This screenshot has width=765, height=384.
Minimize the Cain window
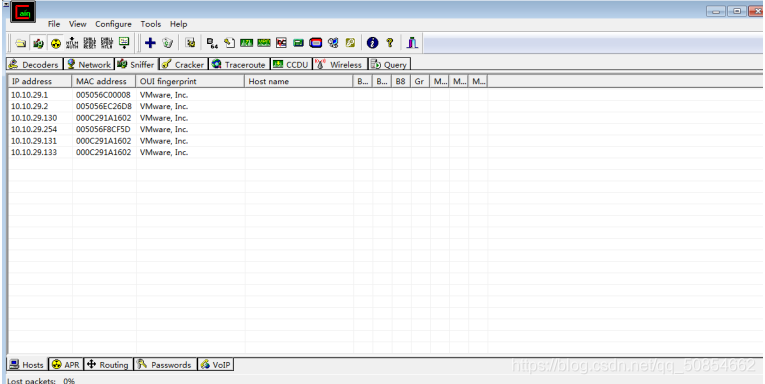coord(716,11)
